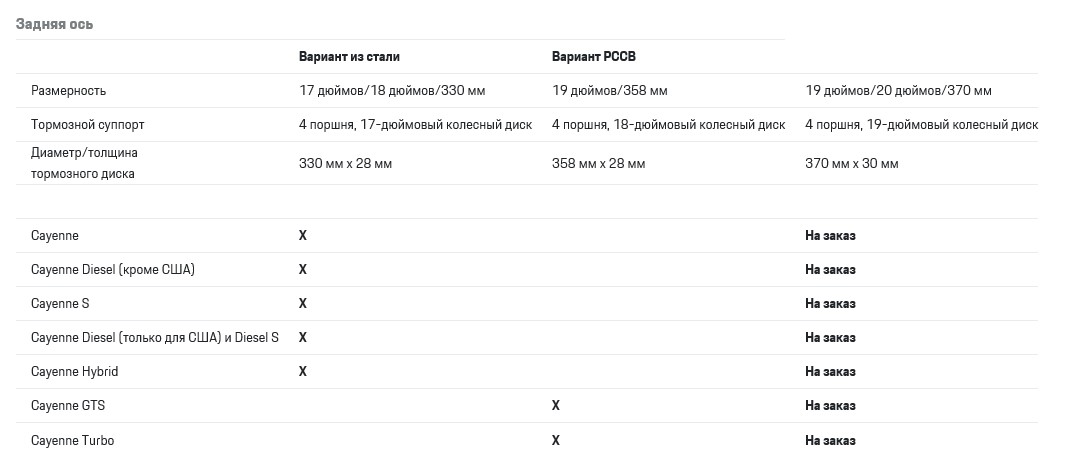Click the "19 дюймов/20 дюймов/370 мм" cell

(898, 91)
